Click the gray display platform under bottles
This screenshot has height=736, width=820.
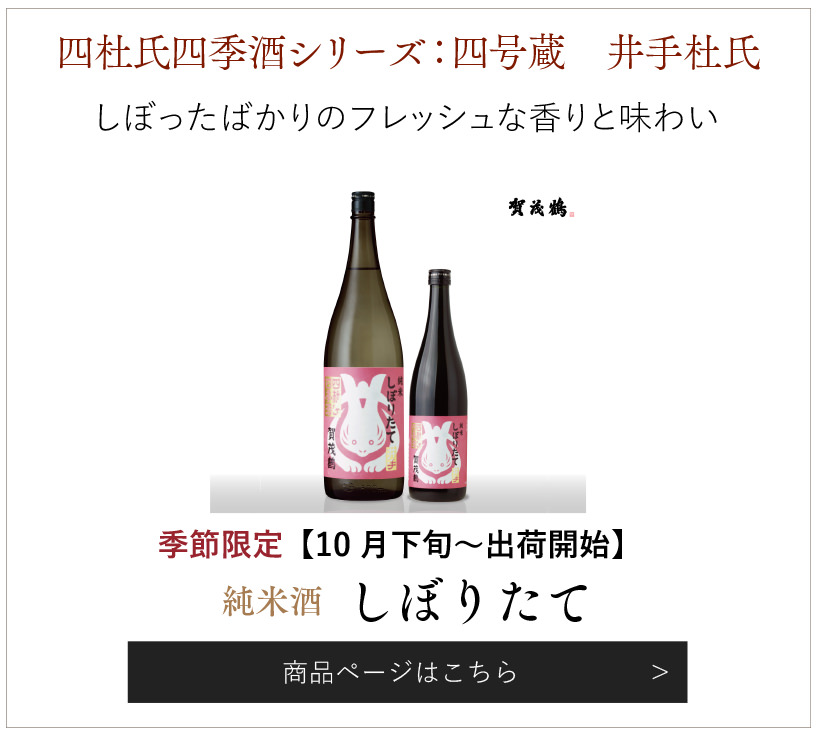click(398, 494)
